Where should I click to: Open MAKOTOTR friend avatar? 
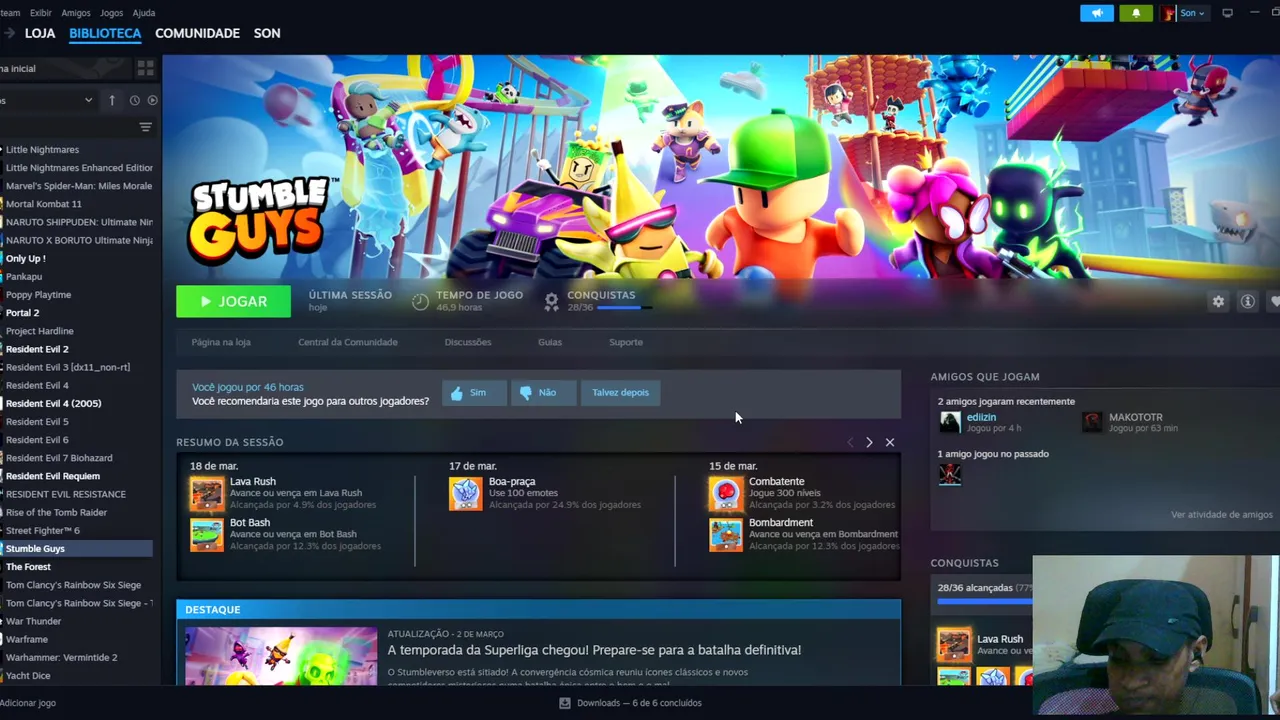1092,422
